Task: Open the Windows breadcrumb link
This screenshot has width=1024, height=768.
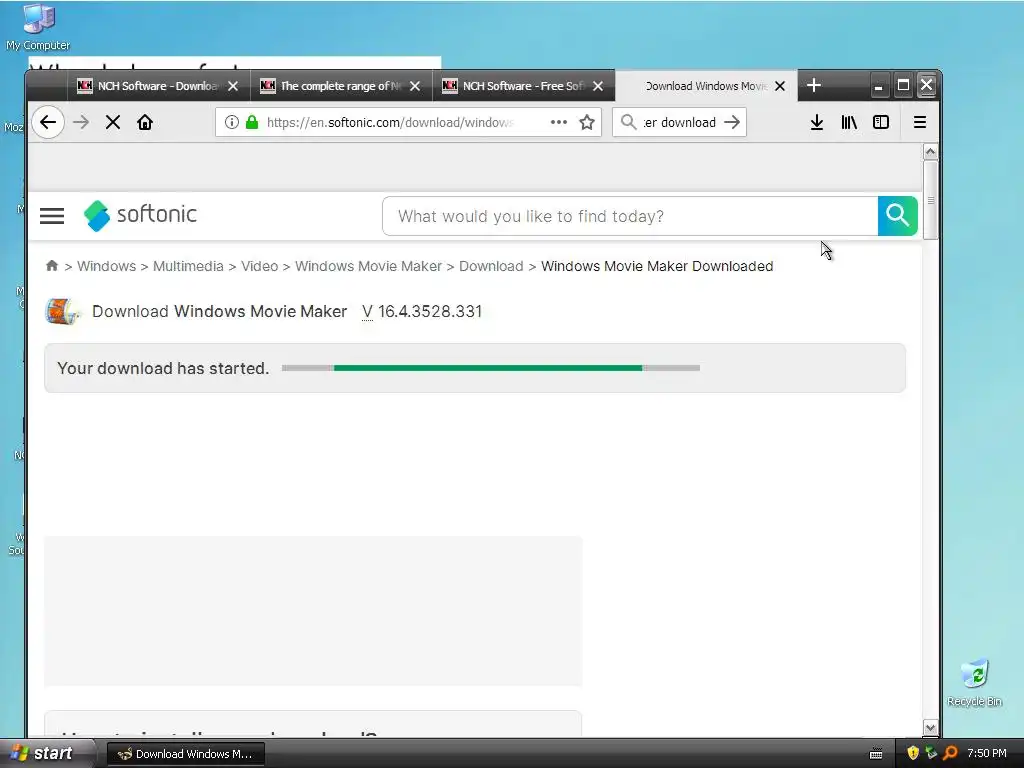Action: point(106,266)
